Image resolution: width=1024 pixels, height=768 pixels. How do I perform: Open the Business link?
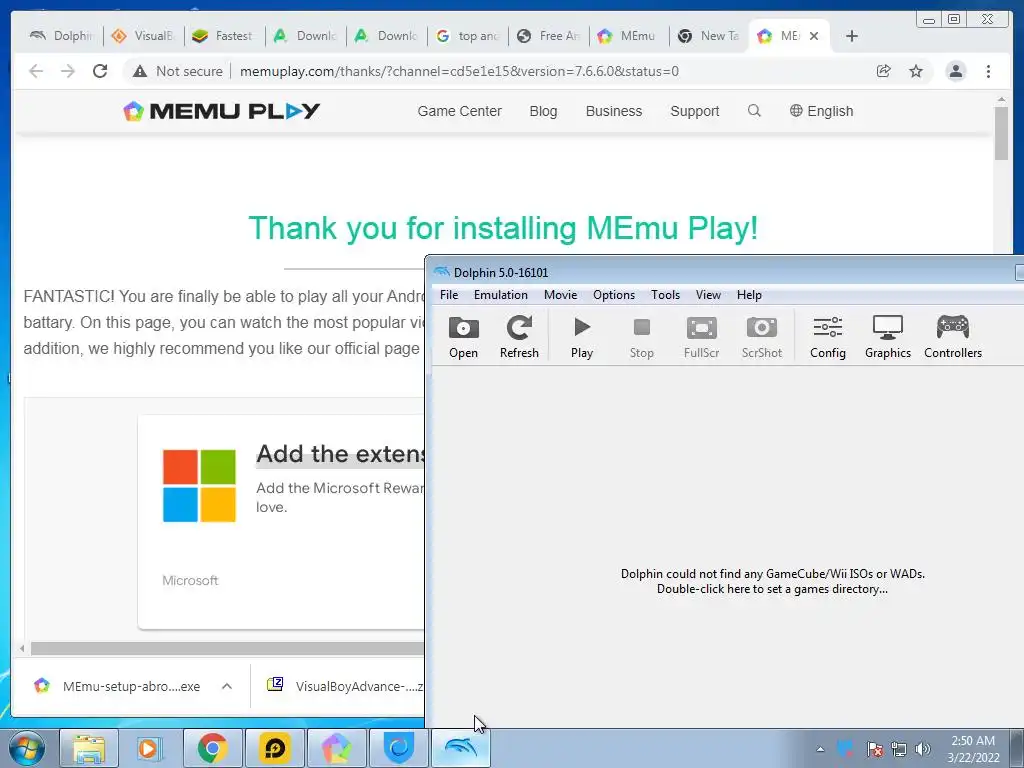pyautogui.click(x=614, y=111)
